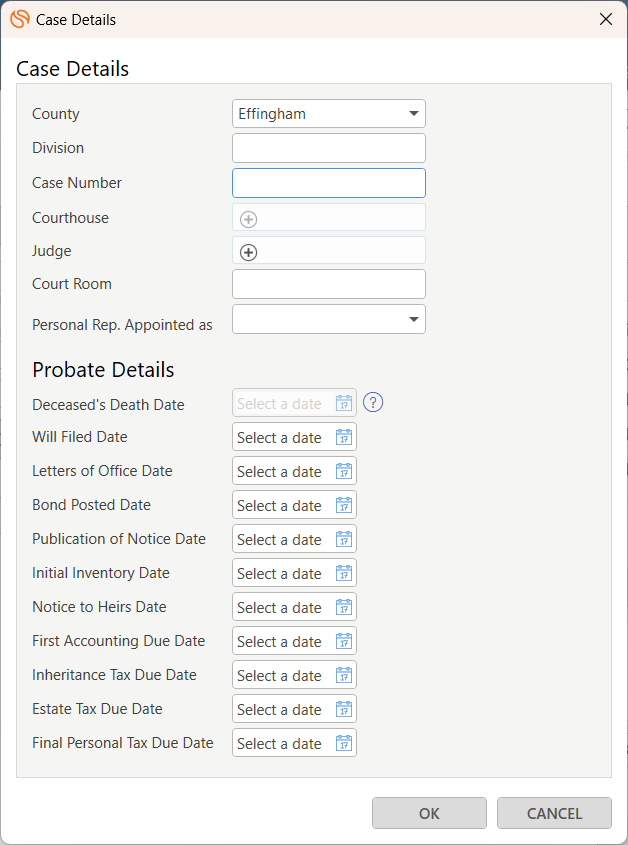Add a courthouse with the plus icon

[x=249, y=219]
